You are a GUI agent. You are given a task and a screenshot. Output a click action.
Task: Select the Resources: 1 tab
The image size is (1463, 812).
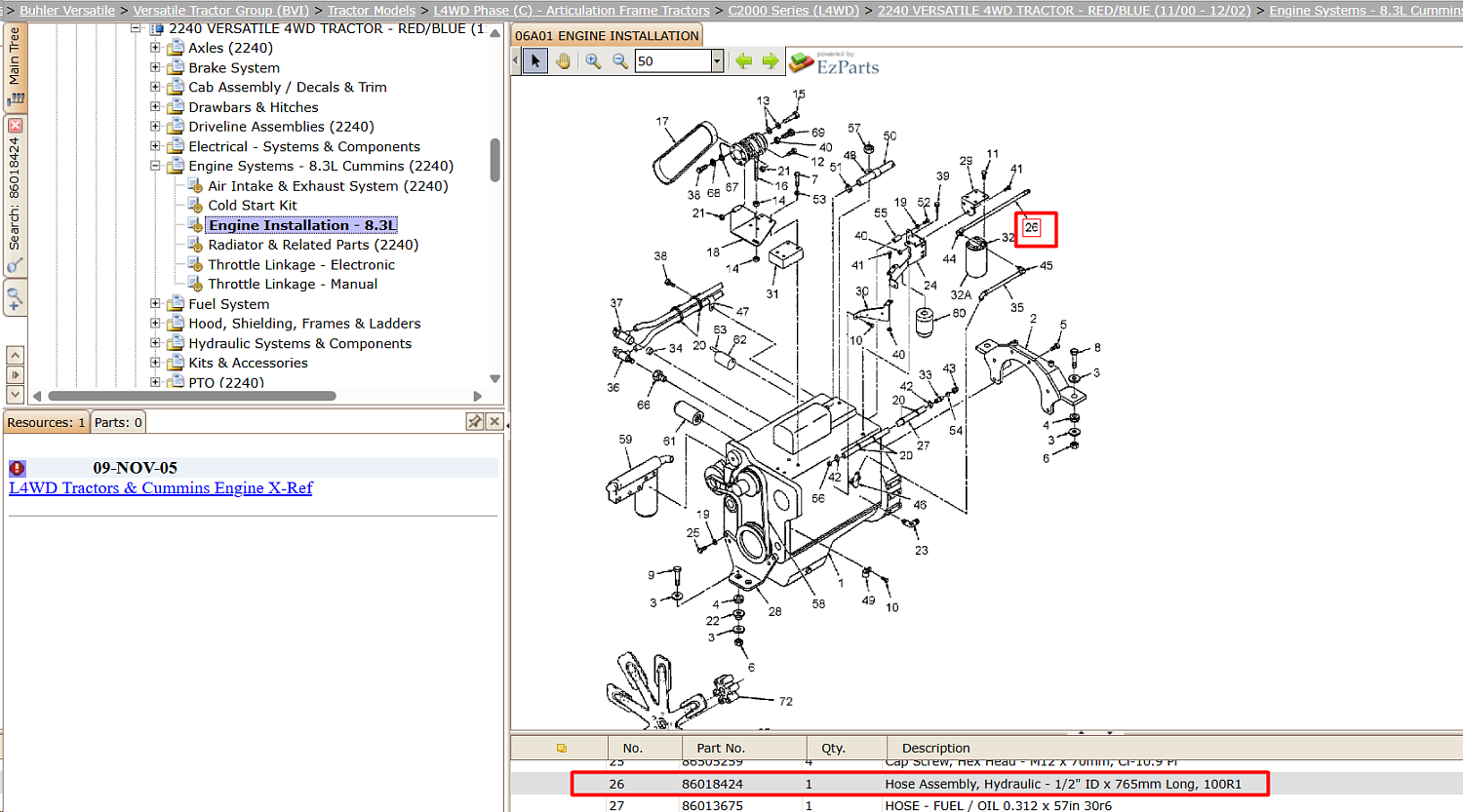[47, 422]
